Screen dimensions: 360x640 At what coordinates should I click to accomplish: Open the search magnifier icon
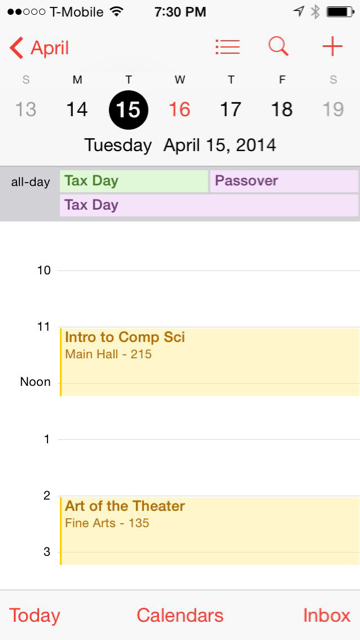point(278,47)
